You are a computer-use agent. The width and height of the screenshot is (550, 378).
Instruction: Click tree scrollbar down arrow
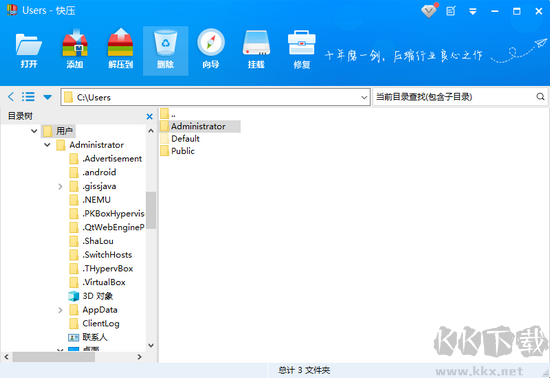point(151,345)
